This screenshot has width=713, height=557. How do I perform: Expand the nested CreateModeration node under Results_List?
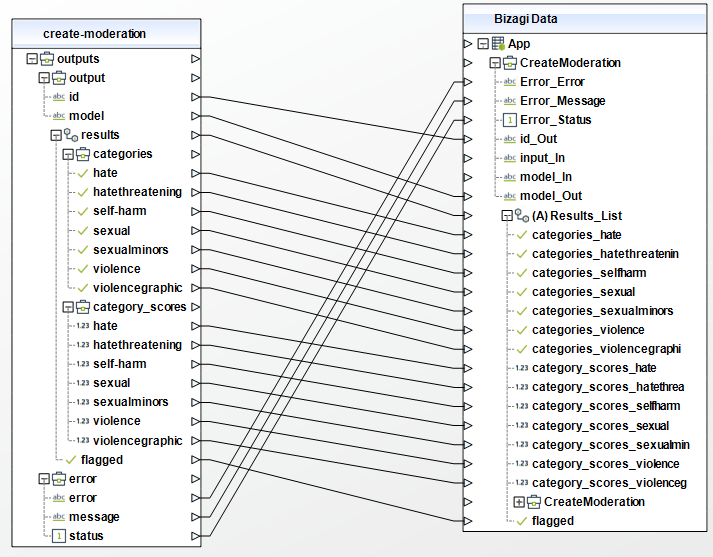tap(518, 502)
